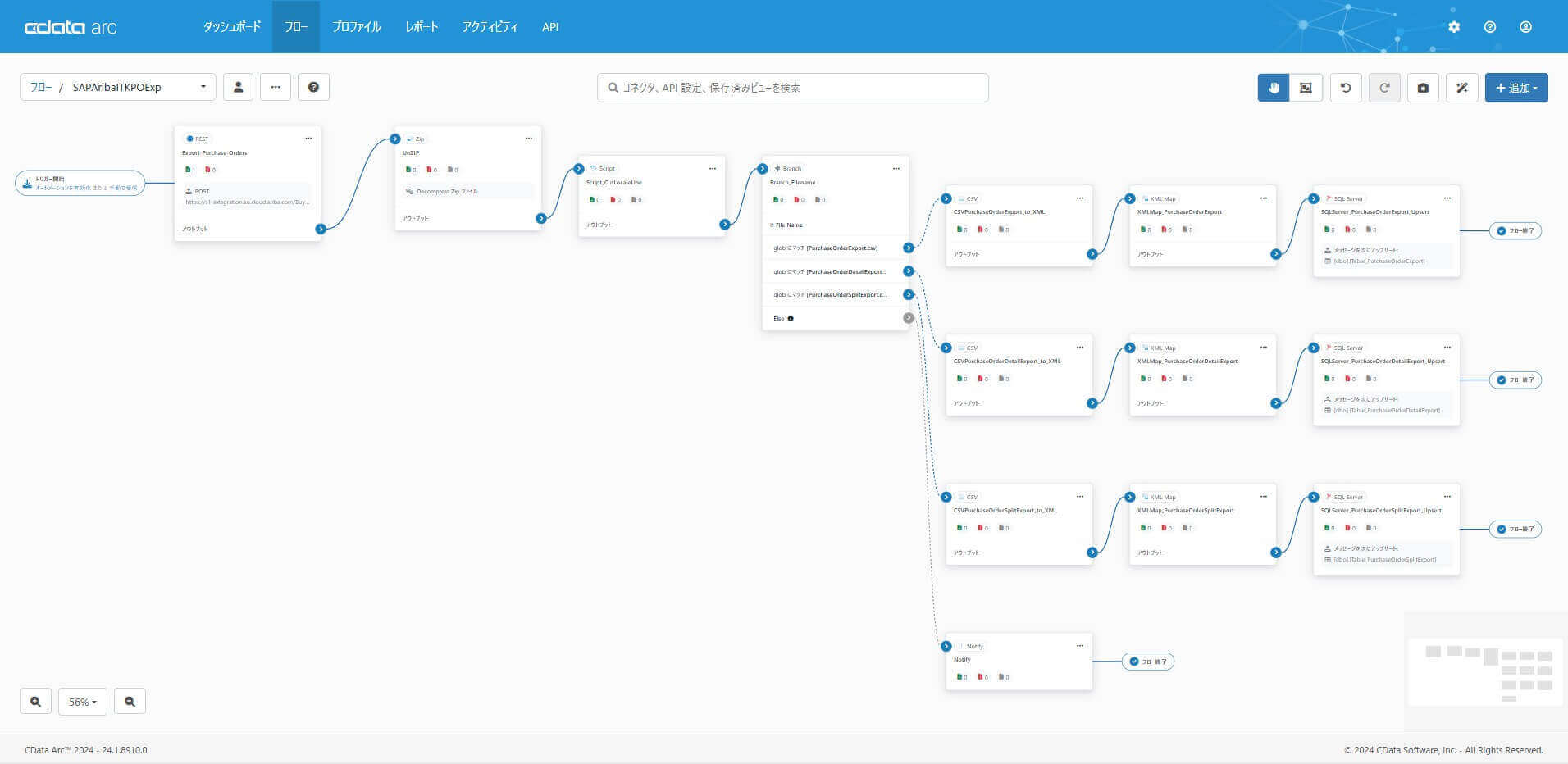Open the help question mark icon

(x=1490, y=26)
